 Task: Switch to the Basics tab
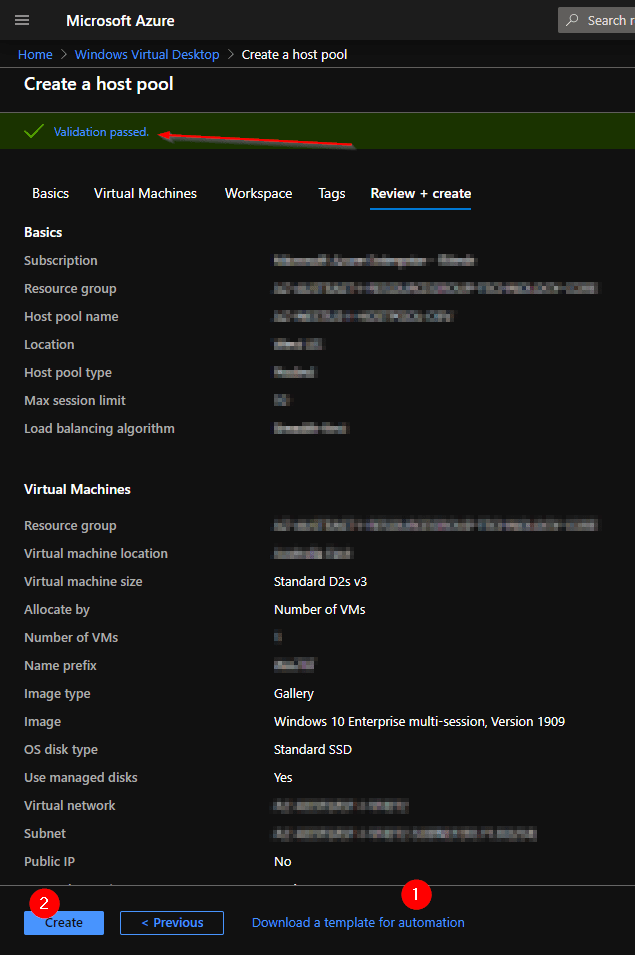click(50, 193)
